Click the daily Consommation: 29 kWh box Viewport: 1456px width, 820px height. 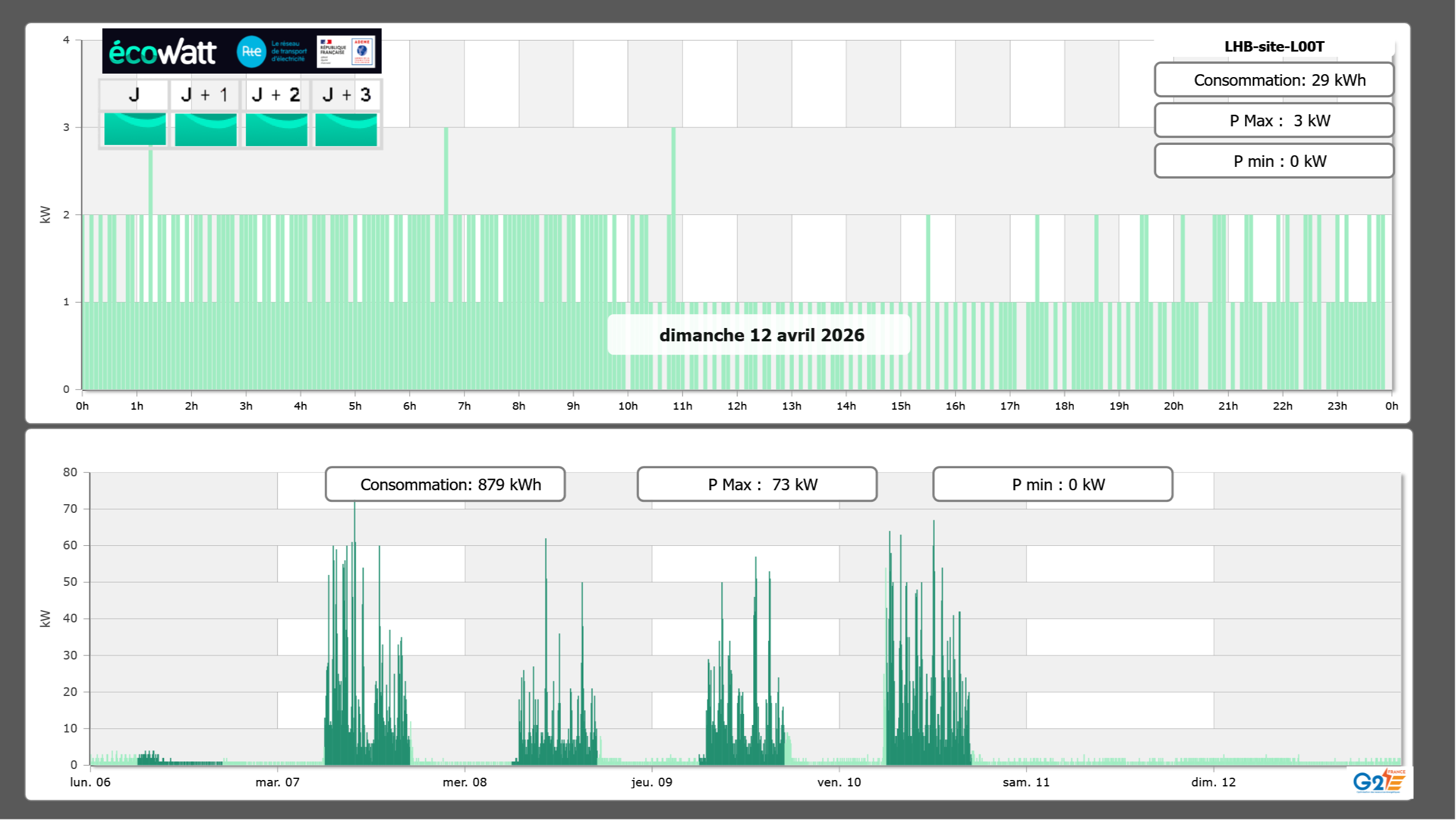click(1273, 80)
